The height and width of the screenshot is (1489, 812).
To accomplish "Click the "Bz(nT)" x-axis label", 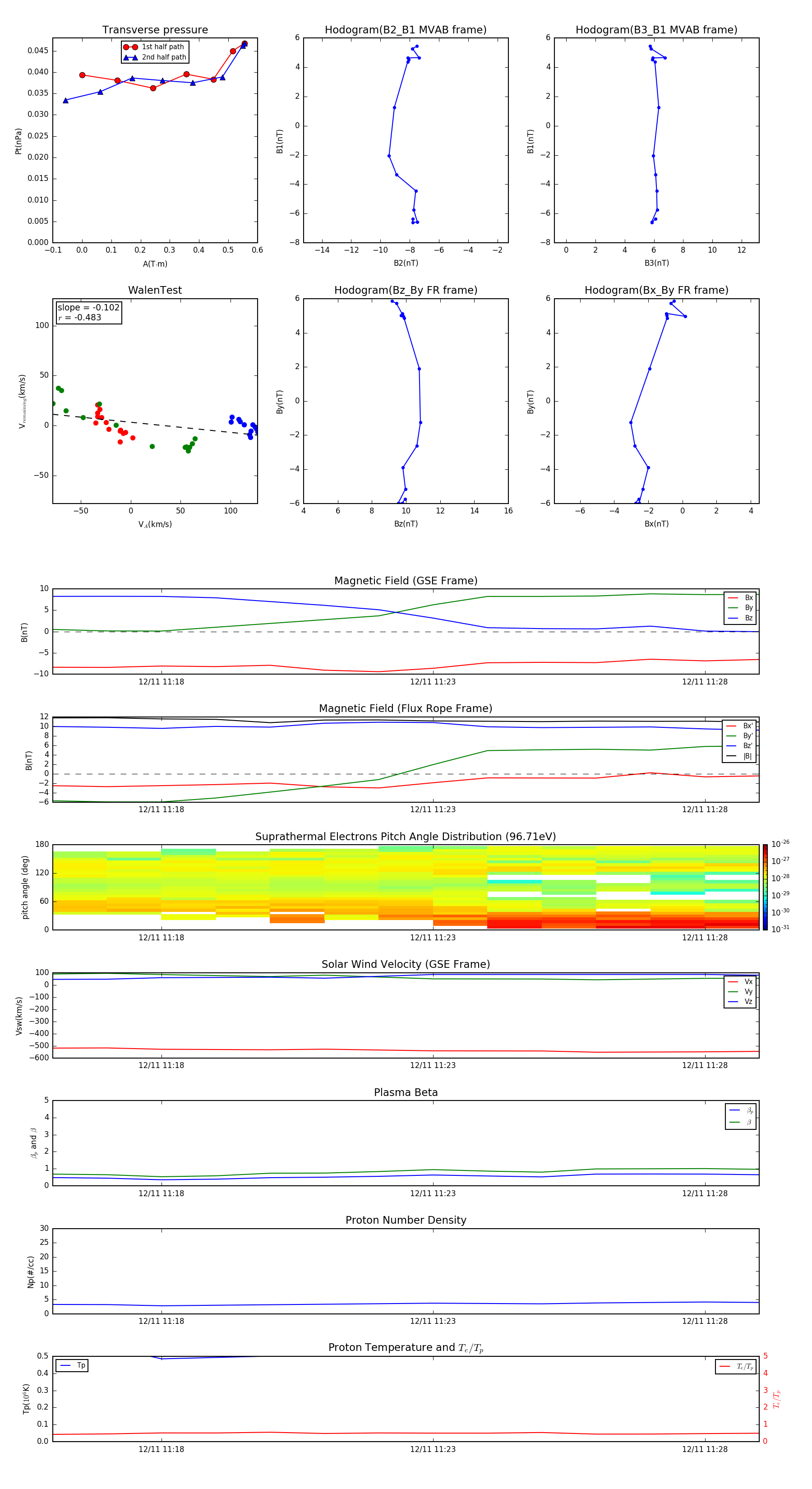I will (x=406, y=524).
